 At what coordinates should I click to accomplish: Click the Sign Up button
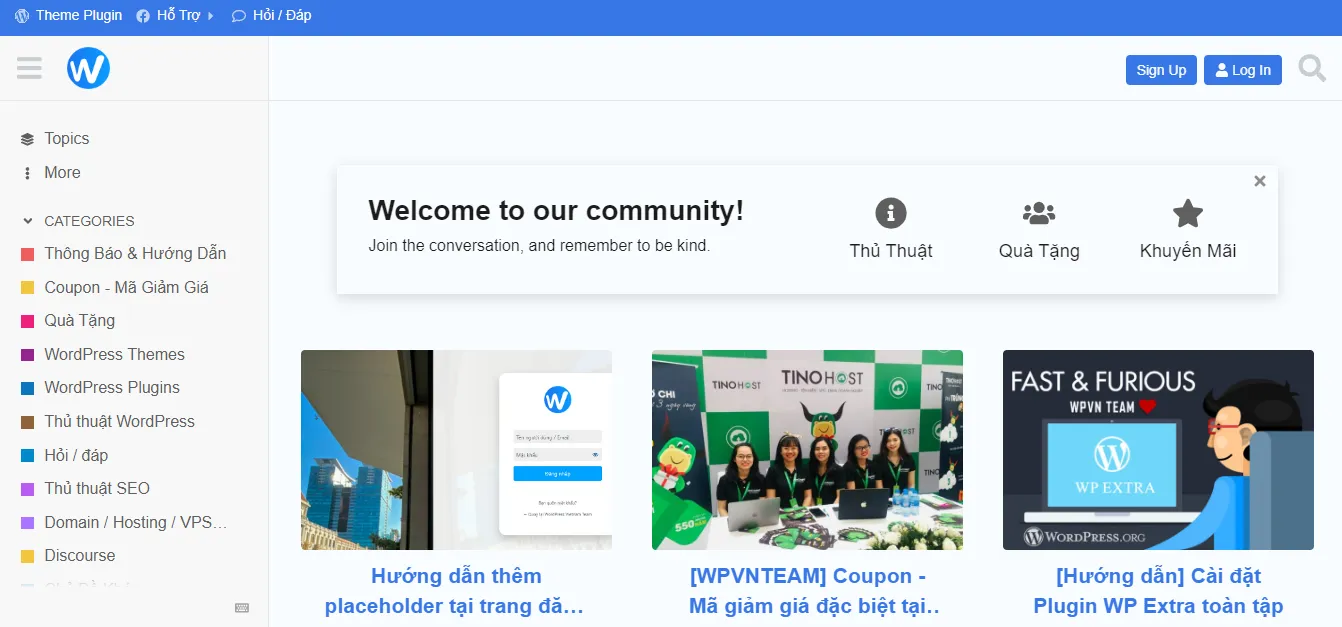[x=1161, y=70]
